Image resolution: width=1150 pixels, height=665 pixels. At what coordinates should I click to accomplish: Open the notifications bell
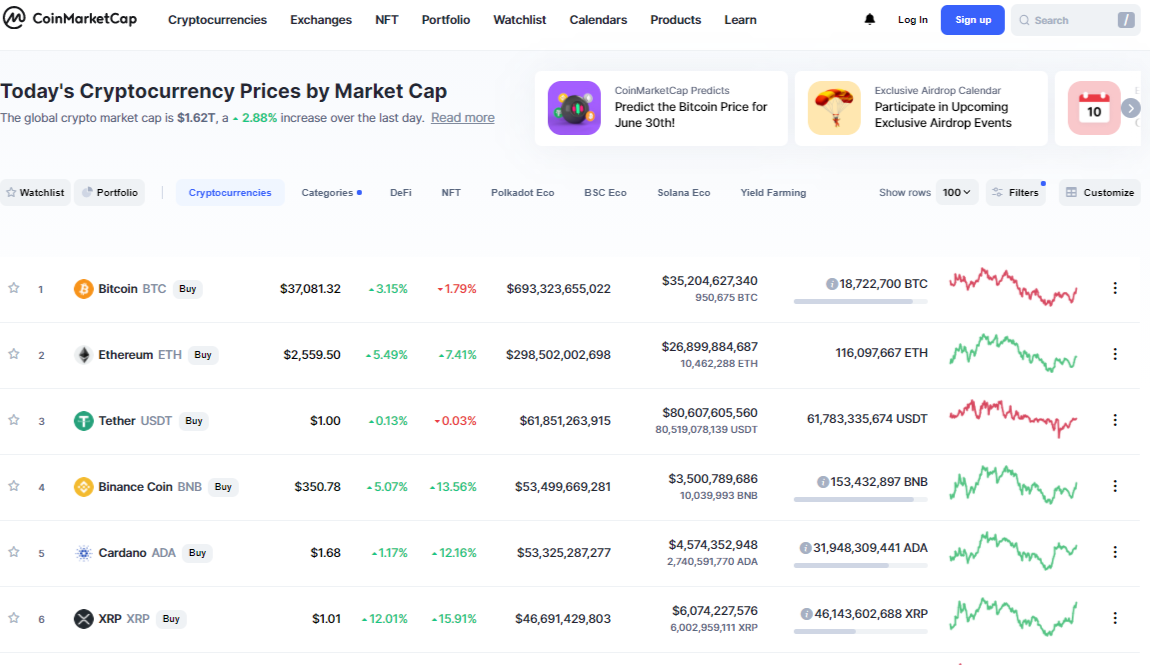(869, 20)
